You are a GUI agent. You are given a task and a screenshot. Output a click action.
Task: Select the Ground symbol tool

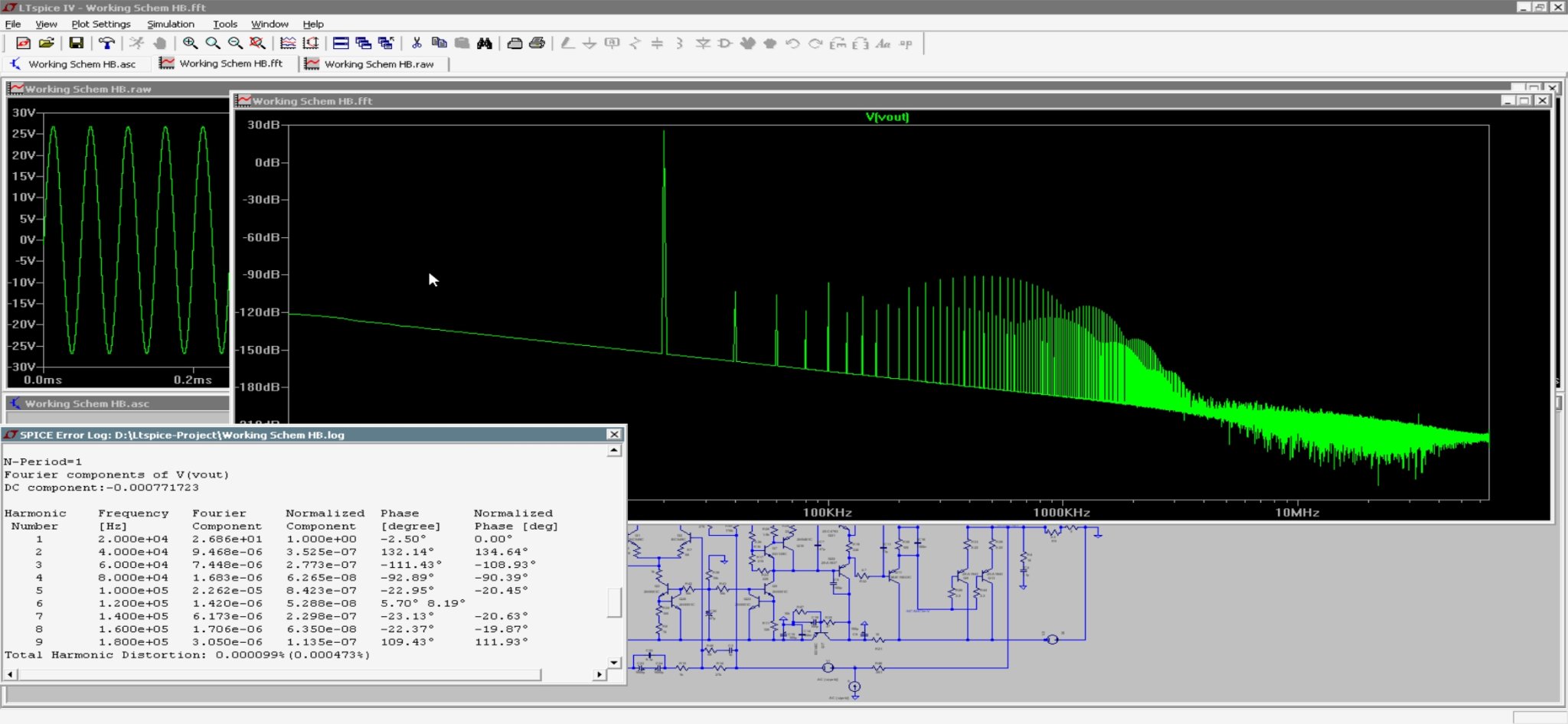(590, 44)
